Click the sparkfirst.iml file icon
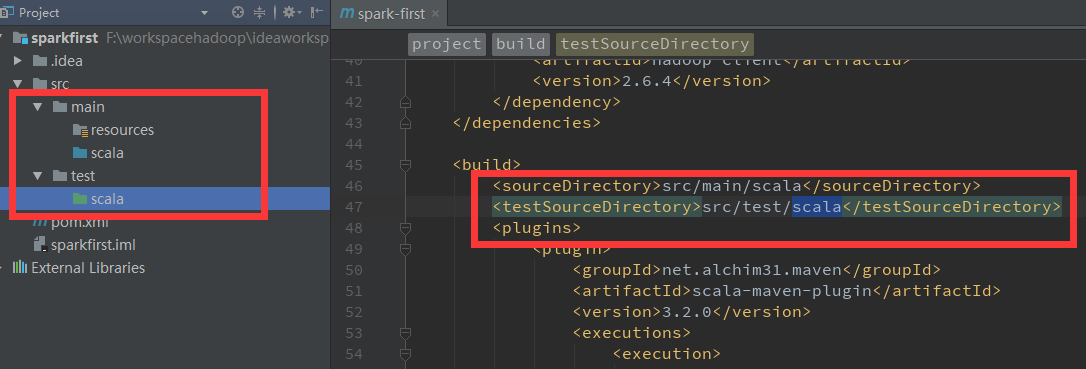The image size is (1086, 369). coord(39,245)
